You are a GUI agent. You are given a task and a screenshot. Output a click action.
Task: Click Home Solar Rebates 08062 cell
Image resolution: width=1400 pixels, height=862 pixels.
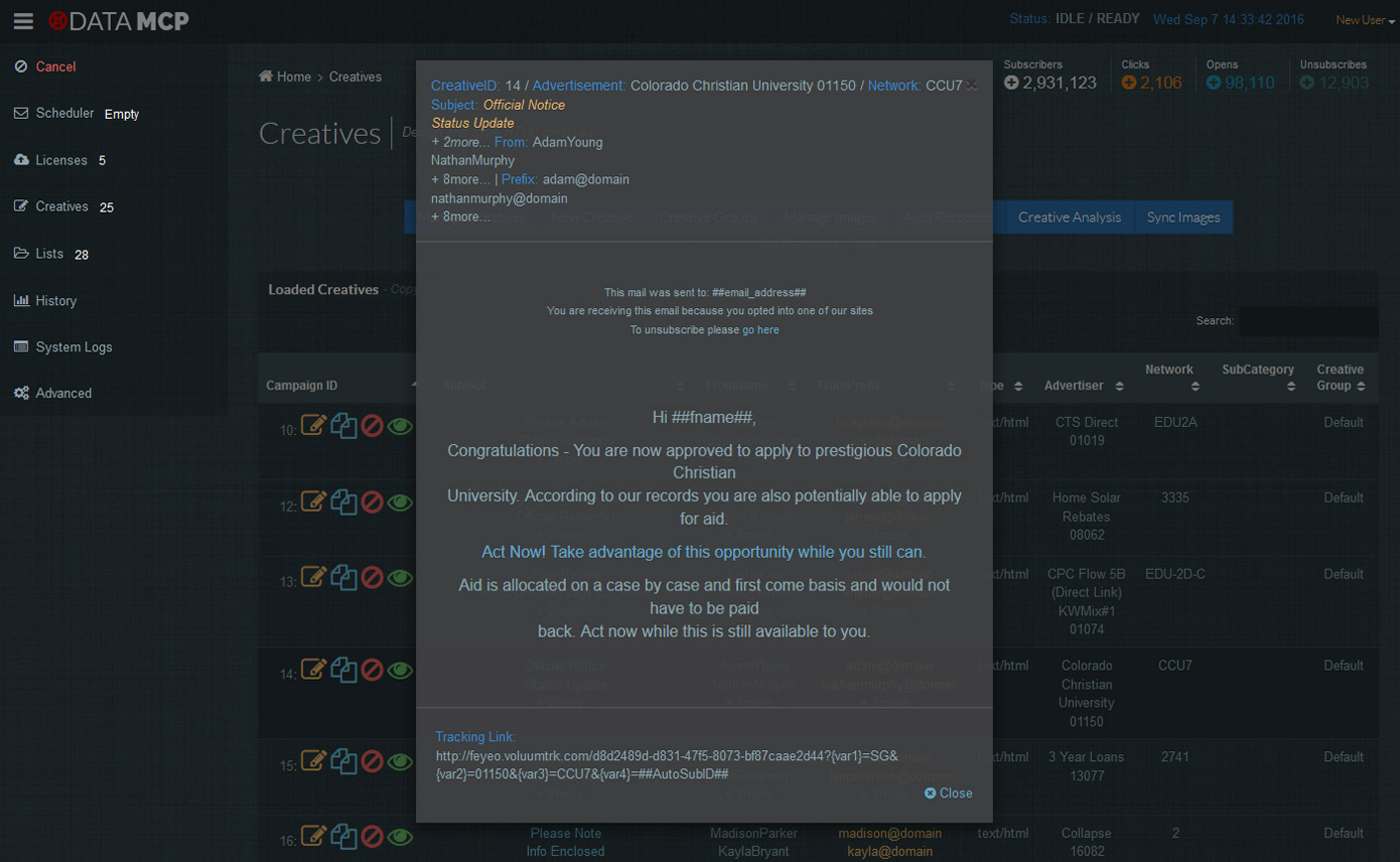pos(1086,516)
